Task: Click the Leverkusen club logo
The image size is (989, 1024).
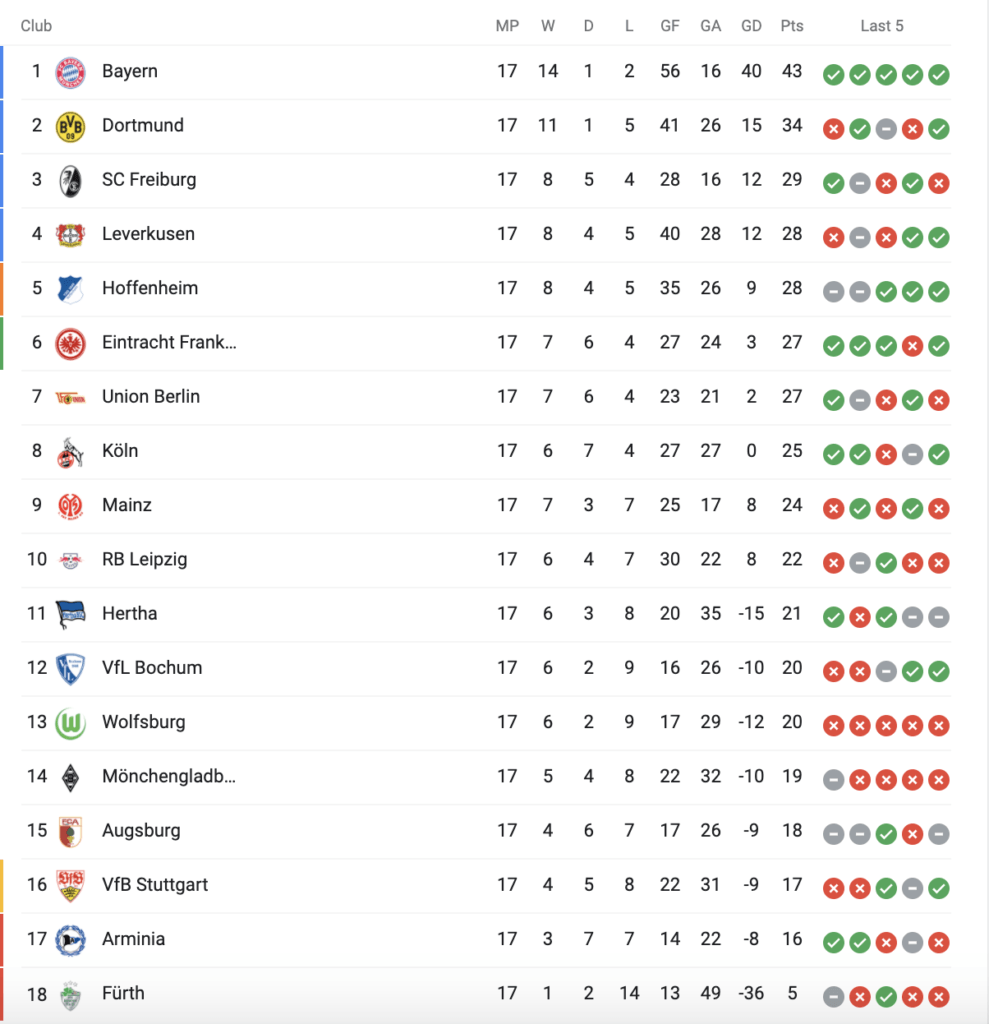Action: click(x=70, y=234)
